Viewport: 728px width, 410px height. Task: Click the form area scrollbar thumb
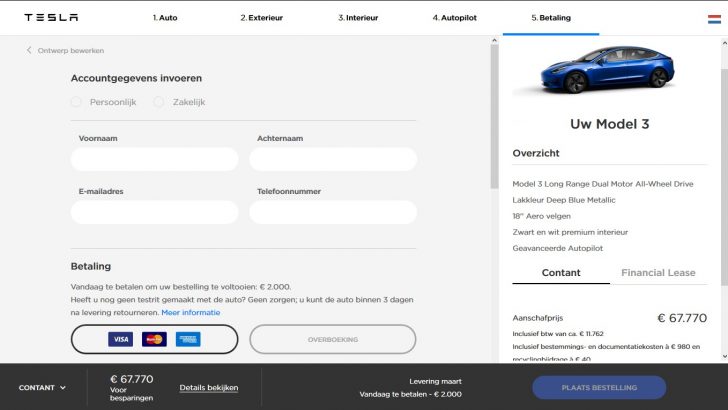pyautogui.click(x=494, y=116)
